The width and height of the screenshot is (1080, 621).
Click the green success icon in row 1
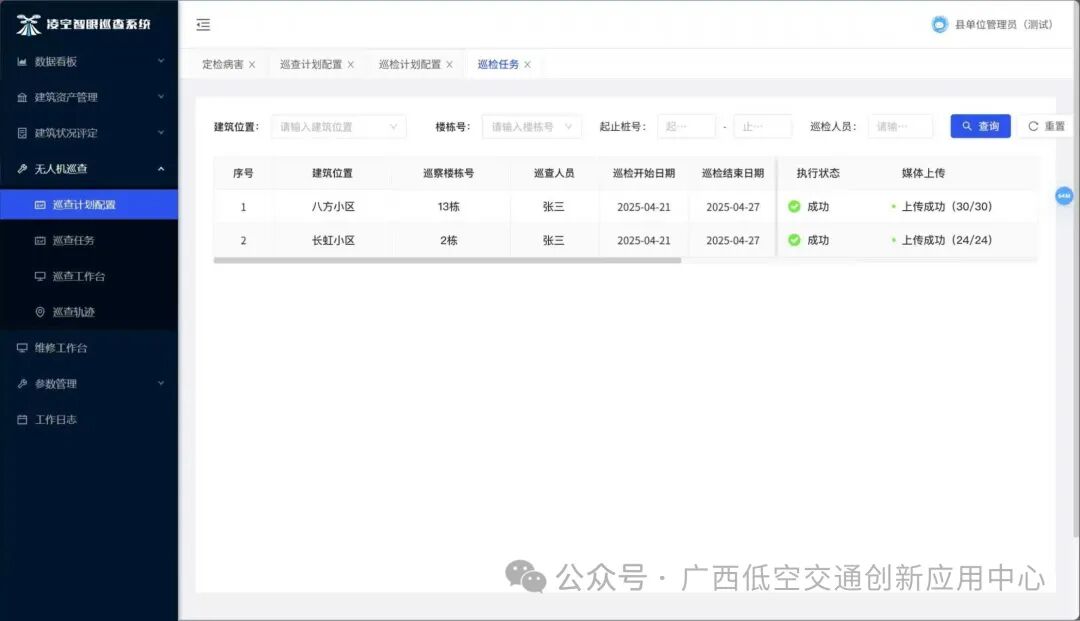pyautogui.click(x=794, y=207)
